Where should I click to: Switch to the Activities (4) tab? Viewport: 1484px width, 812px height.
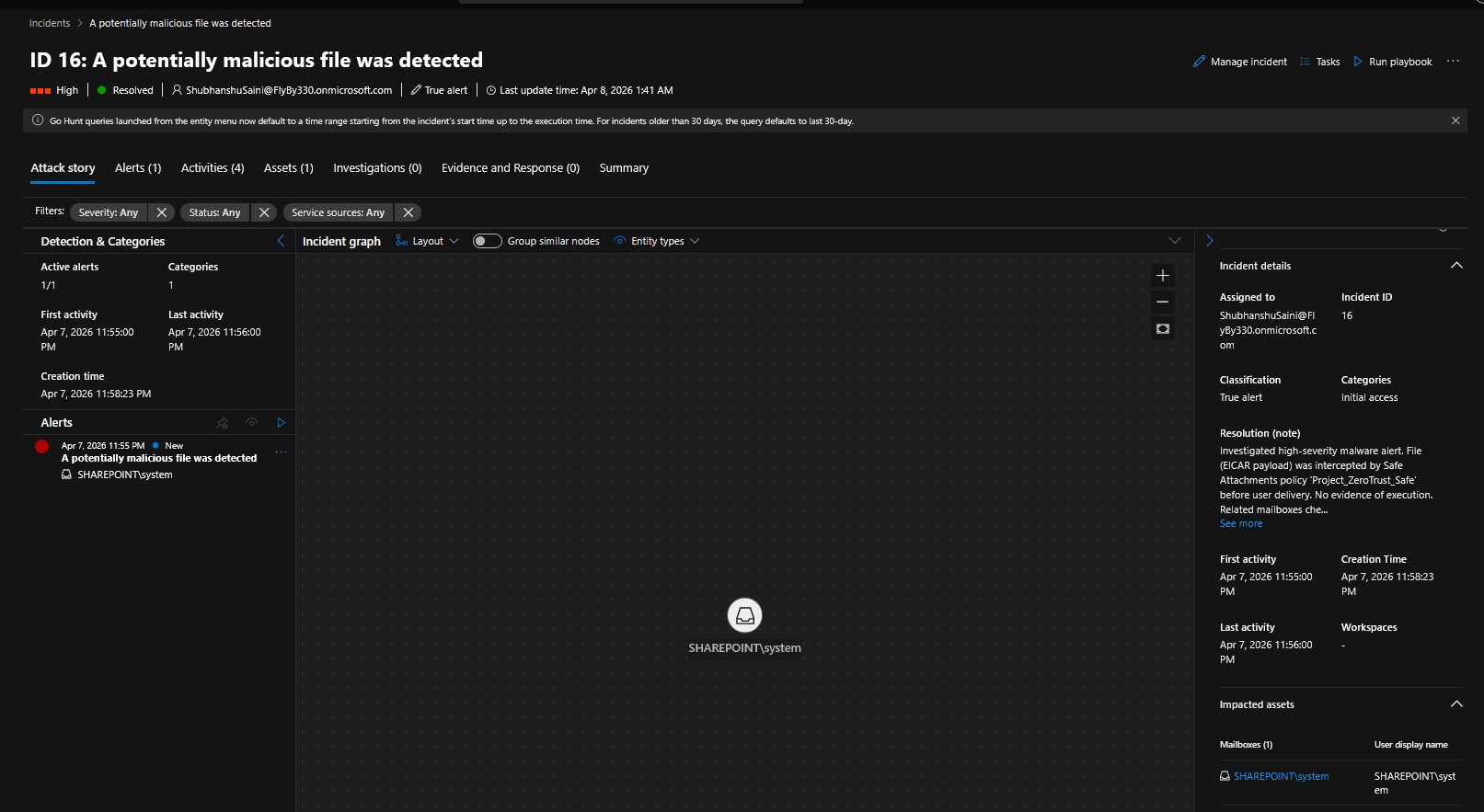(x=213, y=168)
